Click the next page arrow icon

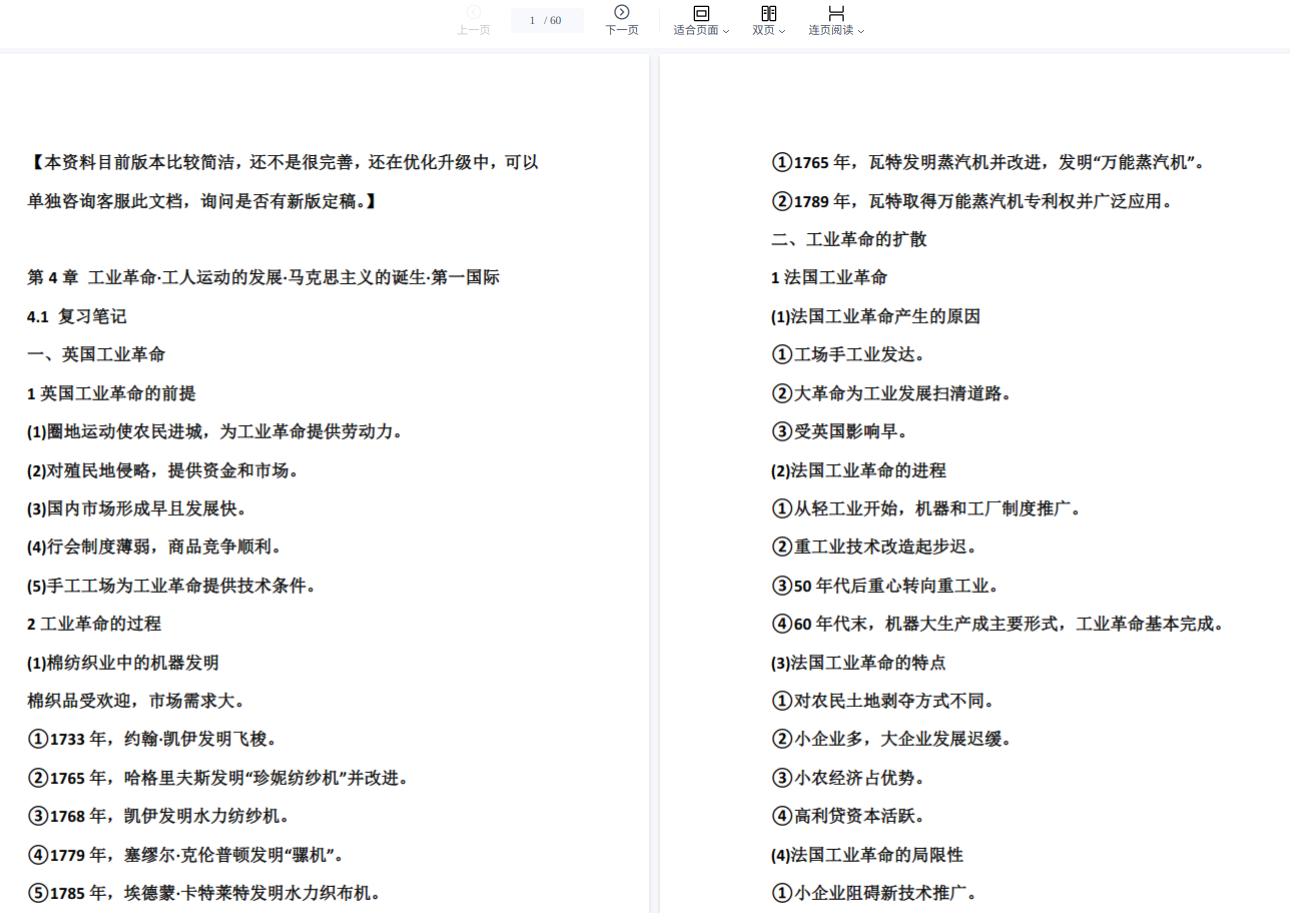point(621,12)
